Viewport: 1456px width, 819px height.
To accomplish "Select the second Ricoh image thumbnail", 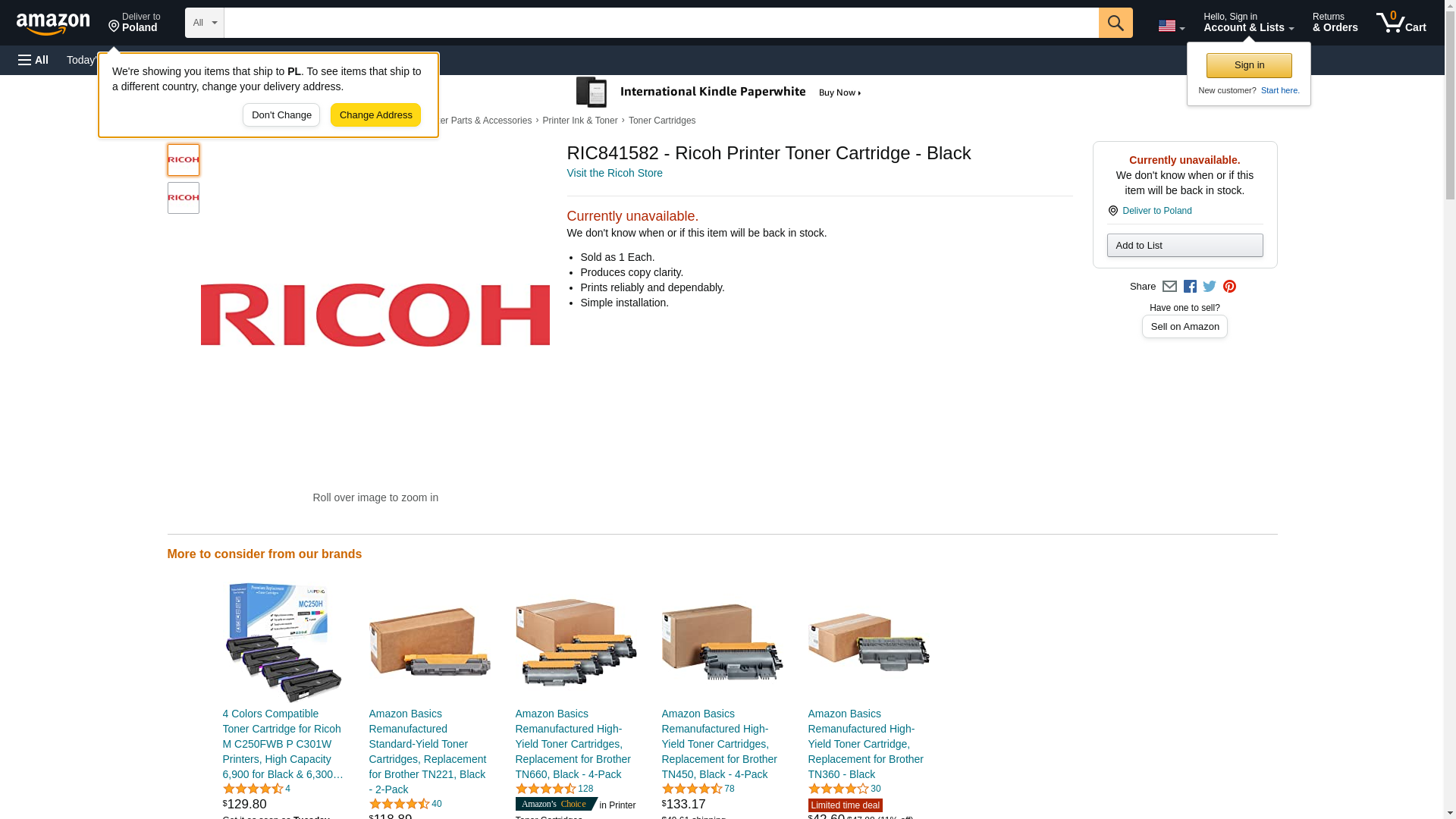I will pos(184,198).
